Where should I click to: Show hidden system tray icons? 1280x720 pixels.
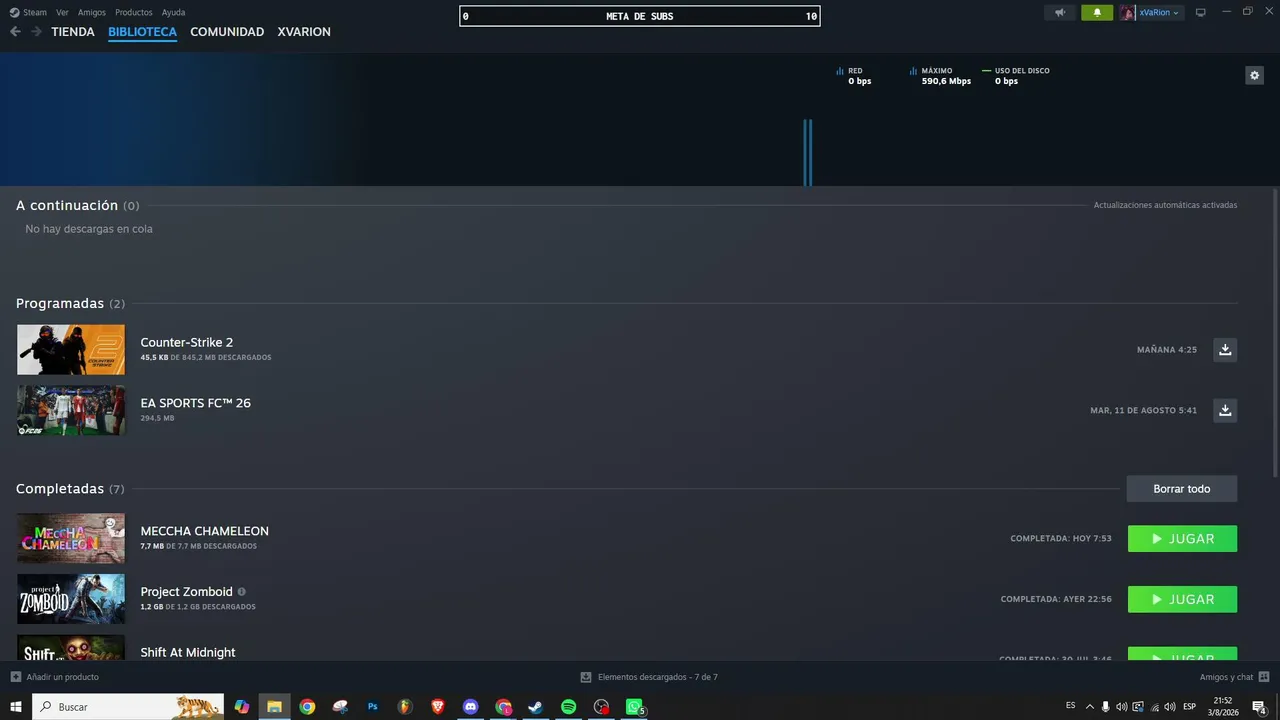click(1090, 707)
